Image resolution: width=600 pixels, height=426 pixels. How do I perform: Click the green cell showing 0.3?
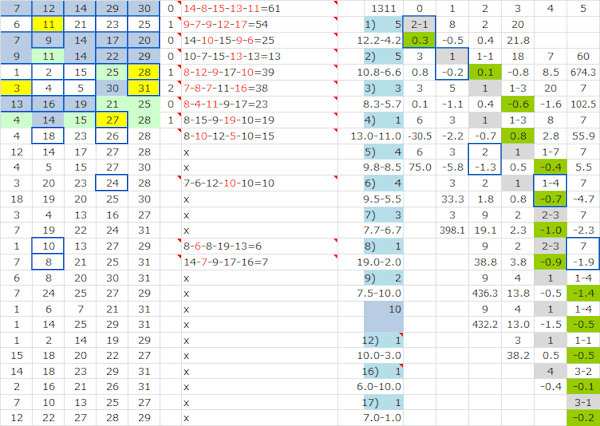(419, 41)
